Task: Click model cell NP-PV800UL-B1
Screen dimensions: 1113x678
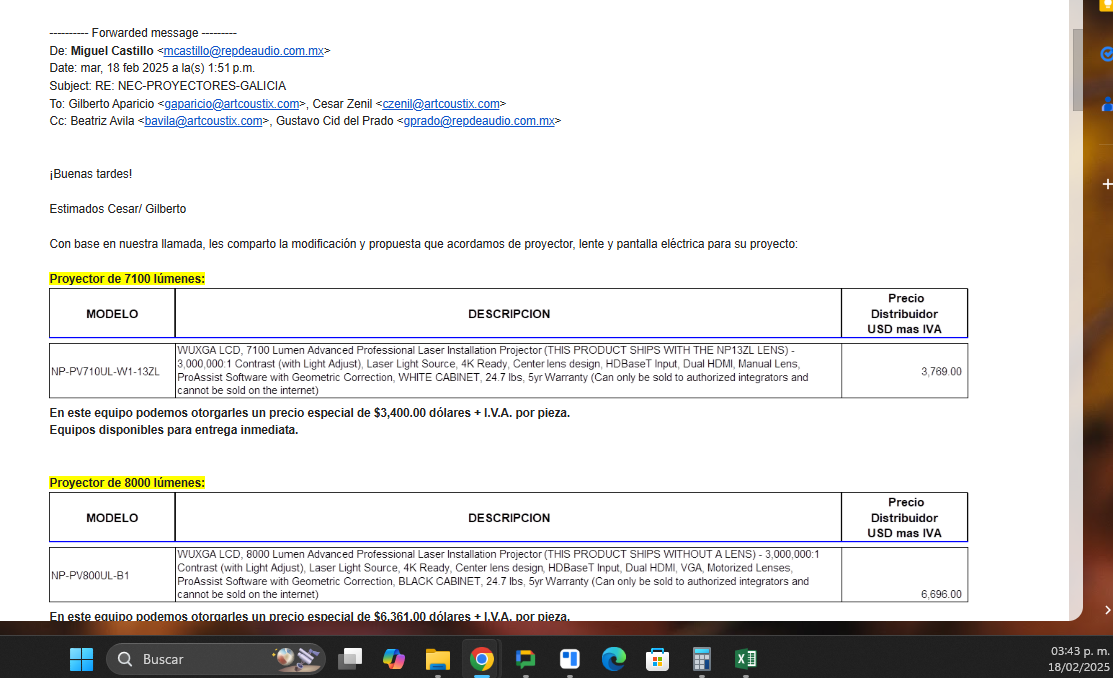Action: pyautogui.click(x=112, y=575)
